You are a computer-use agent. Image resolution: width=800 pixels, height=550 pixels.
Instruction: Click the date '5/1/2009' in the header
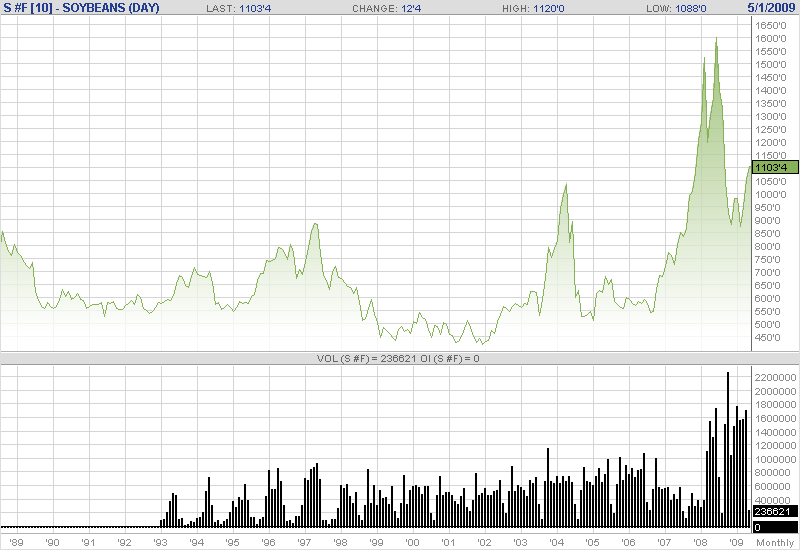pos(771,8)
